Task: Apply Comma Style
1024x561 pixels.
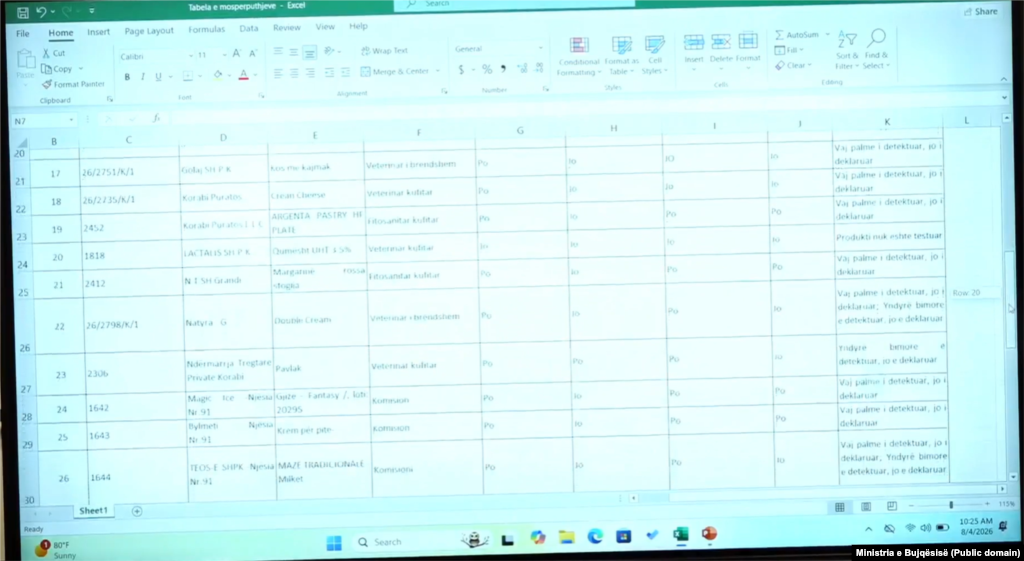Action: click(503, 68)
